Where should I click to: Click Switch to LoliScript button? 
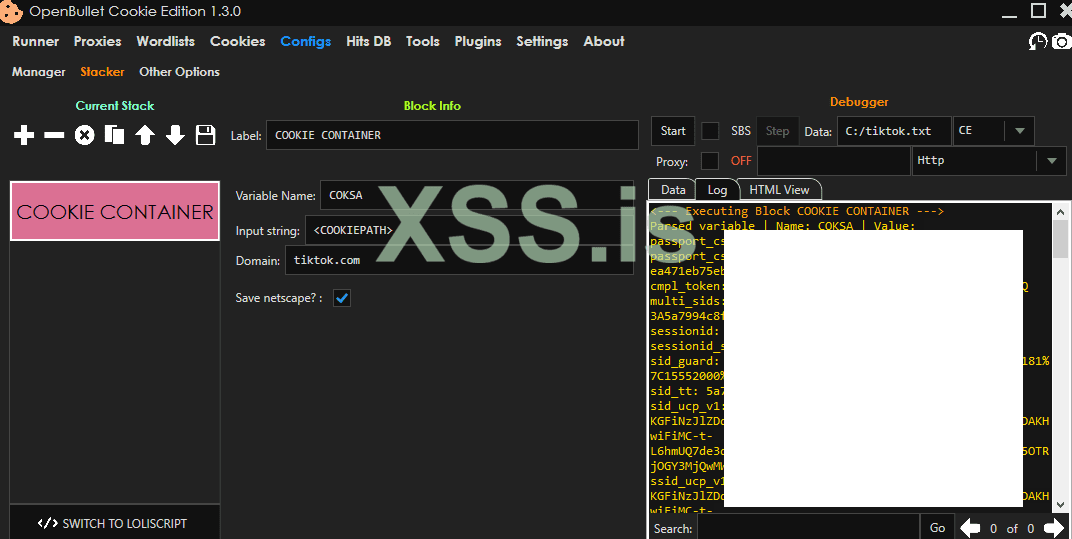click(113, 523)
